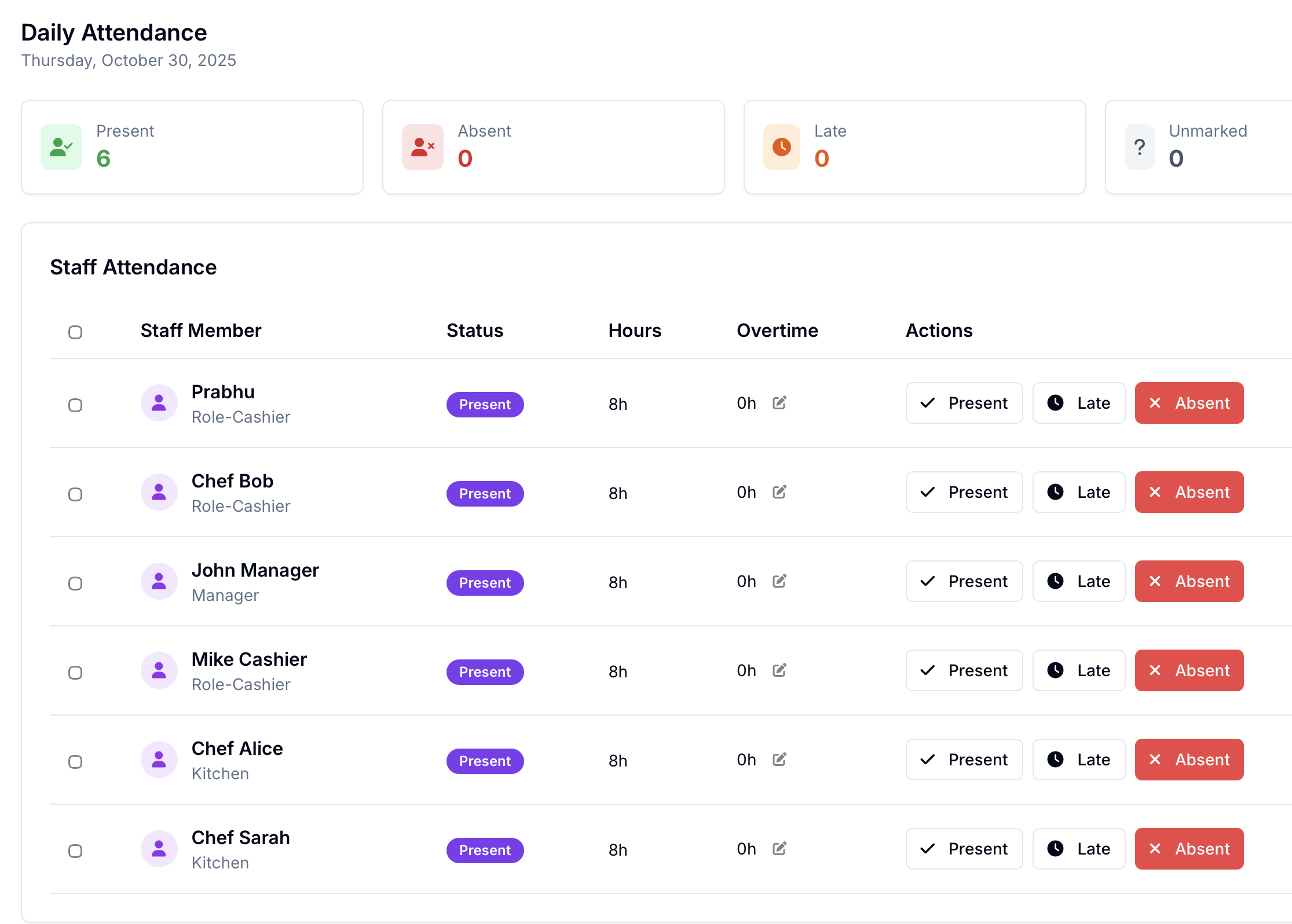This screenshot has width=1292, height=924.
Task: Click the orange Late clock icon
Action: (782, 147)
